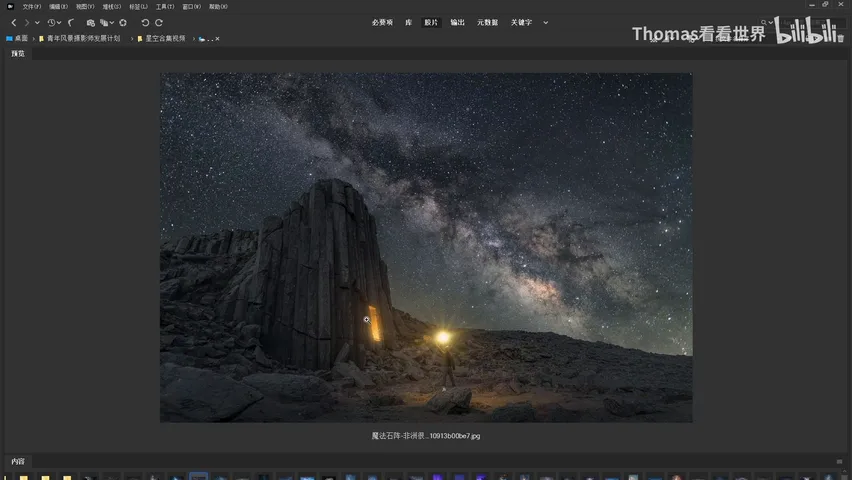
Task: Click the Adobe Bridge app icon
Action: coord(10,7)
